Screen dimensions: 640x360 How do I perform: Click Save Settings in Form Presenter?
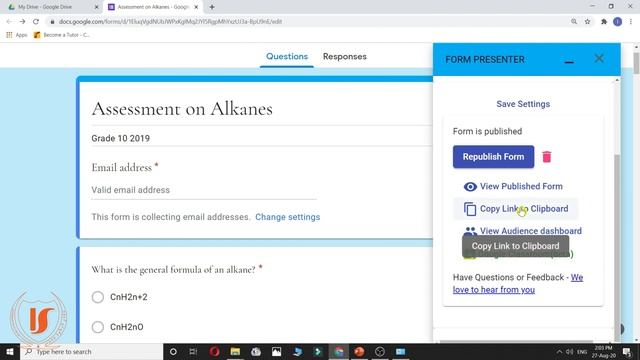pyautogui.click(x=523, y=104)
